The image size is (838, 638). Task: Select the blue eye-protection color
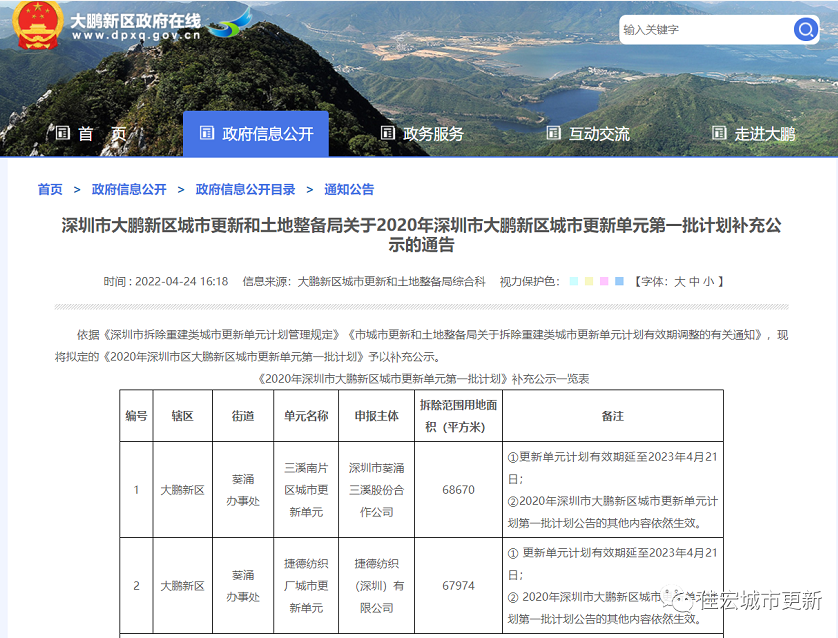tap(620, 282)
